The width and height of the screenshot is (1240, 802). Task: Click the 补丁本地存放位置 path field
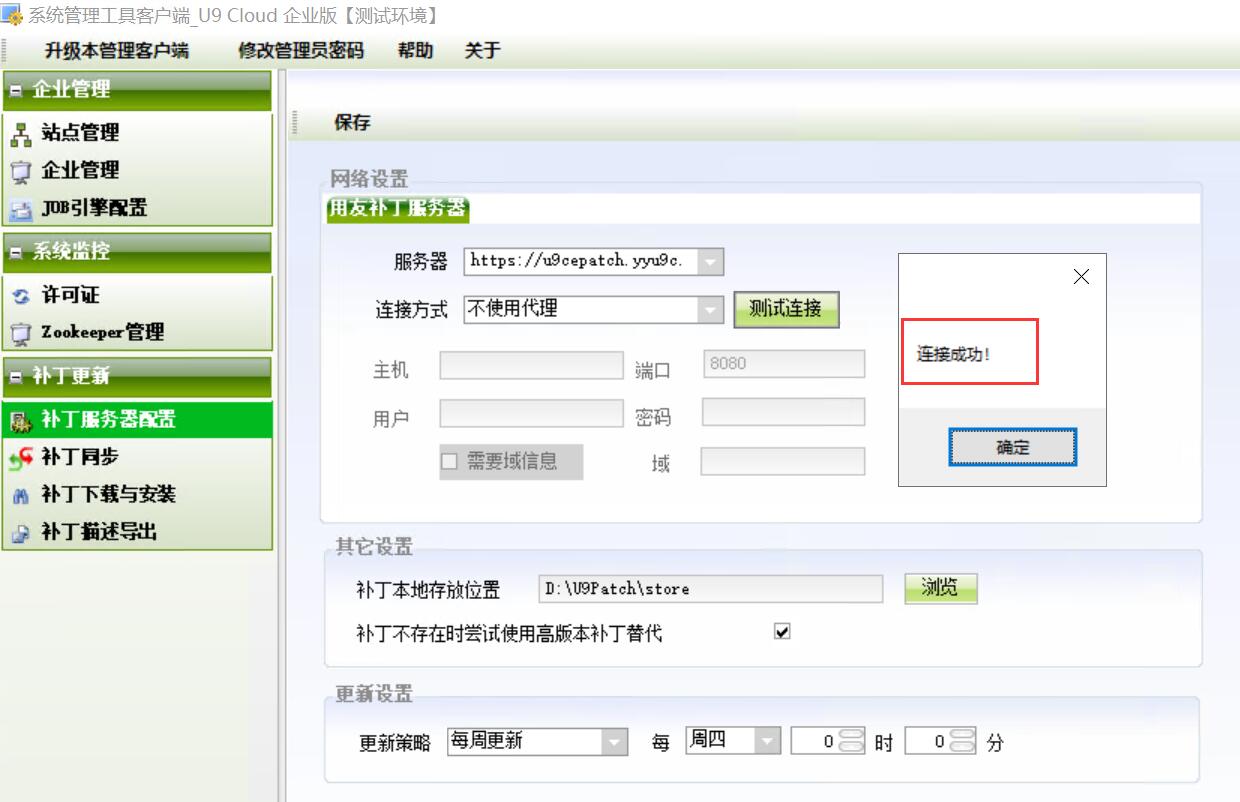click(x=710, y=589)
